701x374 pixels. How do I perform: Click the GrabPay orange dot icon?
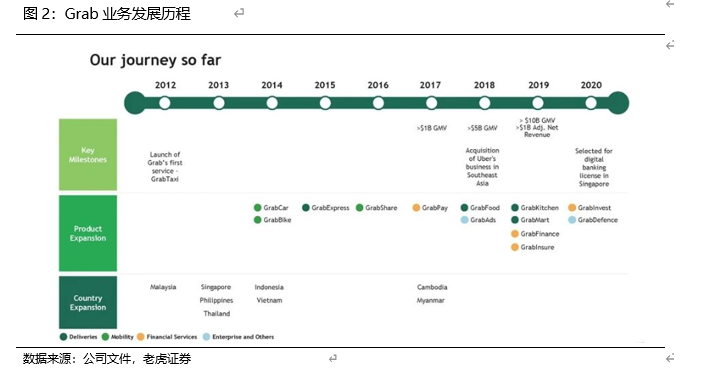coord(416,208)
